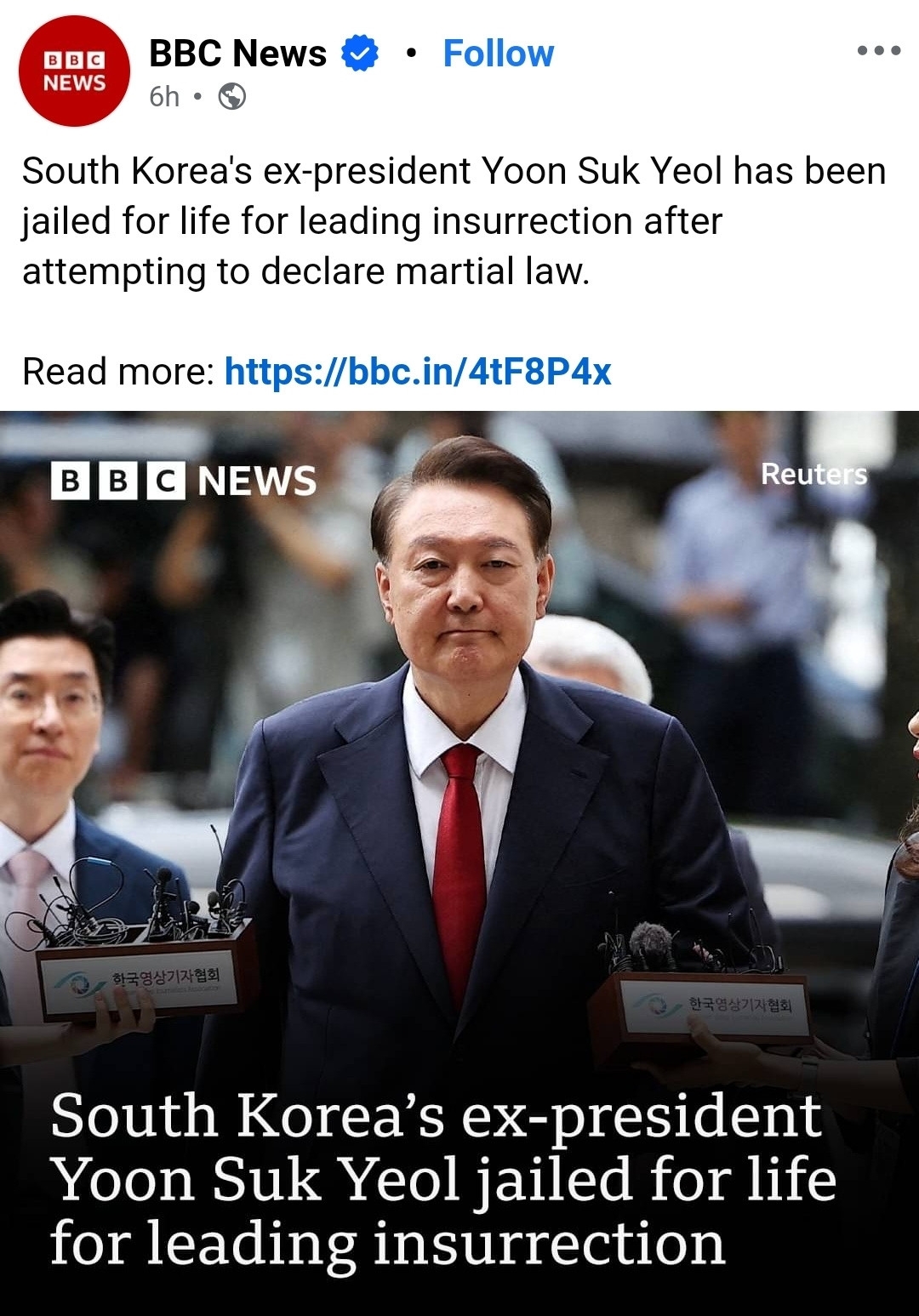Open the BBC News round profile avatar
Image resolution: width=919 pixels, height=1316 pixels.
(x=74, y=71)
